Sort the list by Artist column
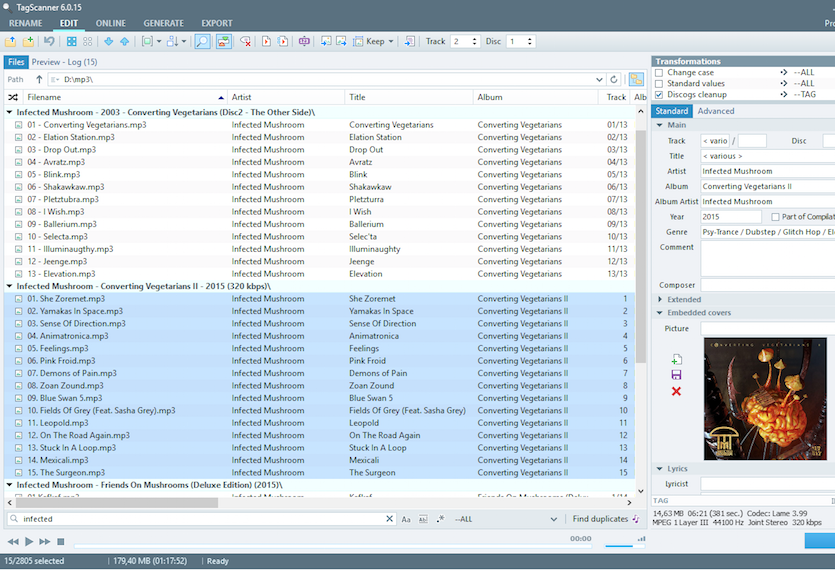Image resolution: width=835 pixels, height=570 pixels. click(x=286, y=97)
